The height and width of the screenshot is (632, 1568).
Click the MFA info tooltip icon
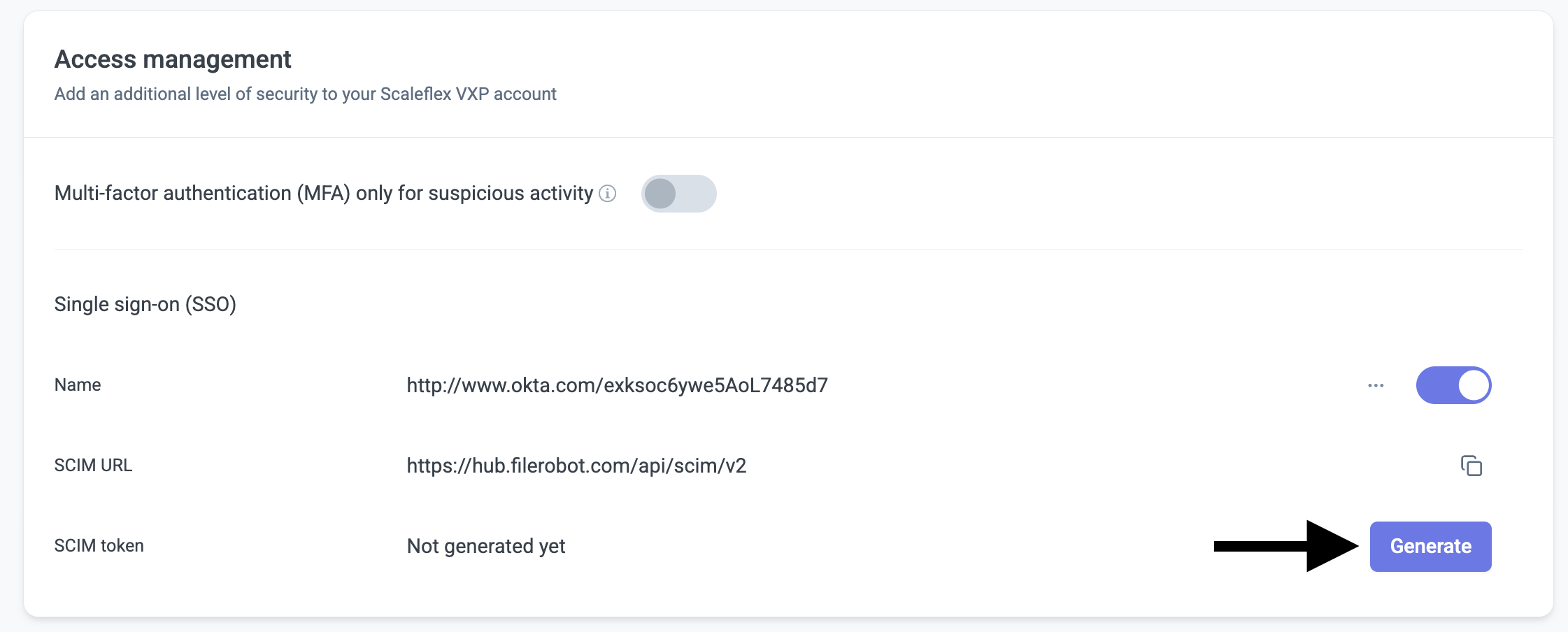pyautogui.click(x=608, y=194)
